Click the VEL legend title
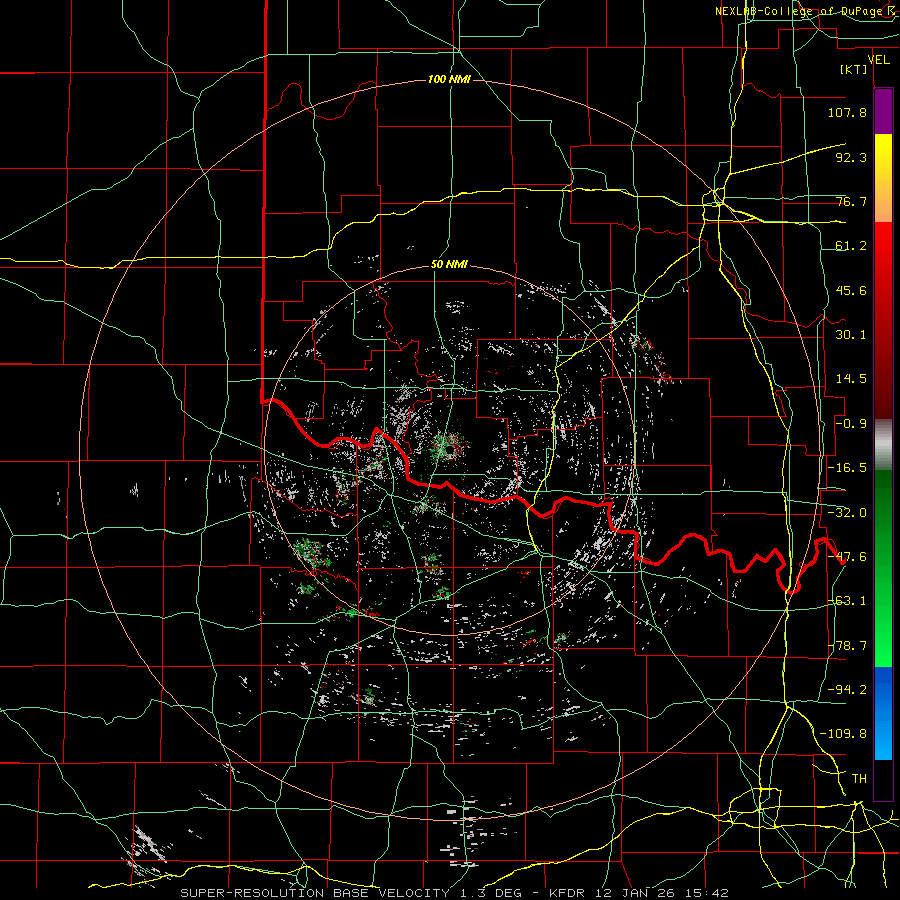 (x=878, y=60)
